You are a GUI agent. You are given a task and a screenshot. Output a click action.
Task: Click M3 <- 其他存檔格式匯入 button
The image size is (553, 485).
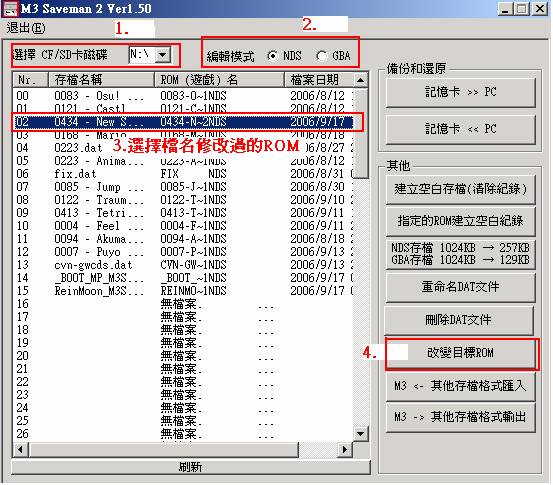point(461,386)
